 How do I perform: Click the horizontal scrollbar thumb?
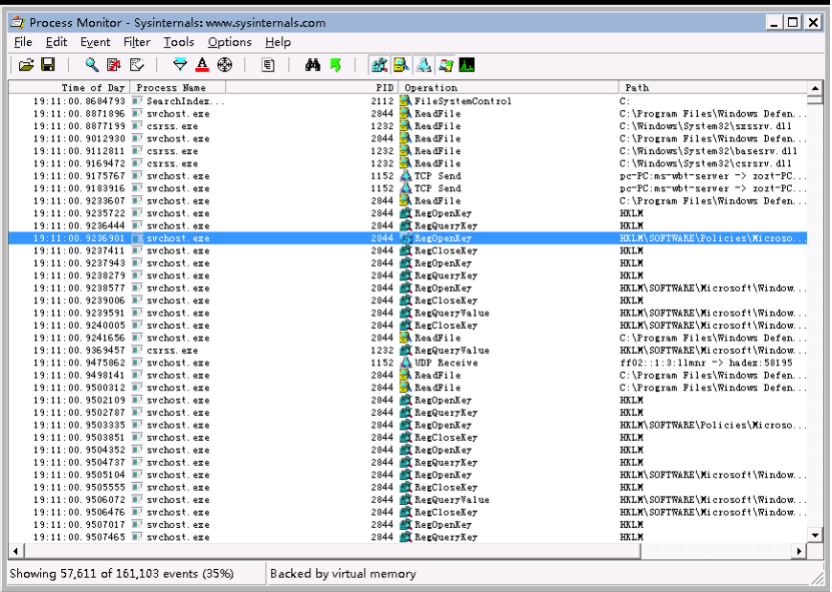[x=332, y=551]
